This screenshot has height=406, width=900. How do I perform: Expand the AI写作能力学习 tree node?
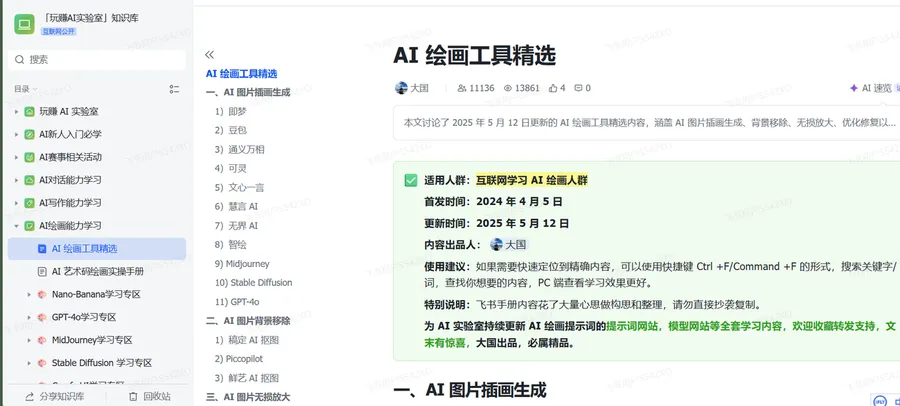coord(17,203)
